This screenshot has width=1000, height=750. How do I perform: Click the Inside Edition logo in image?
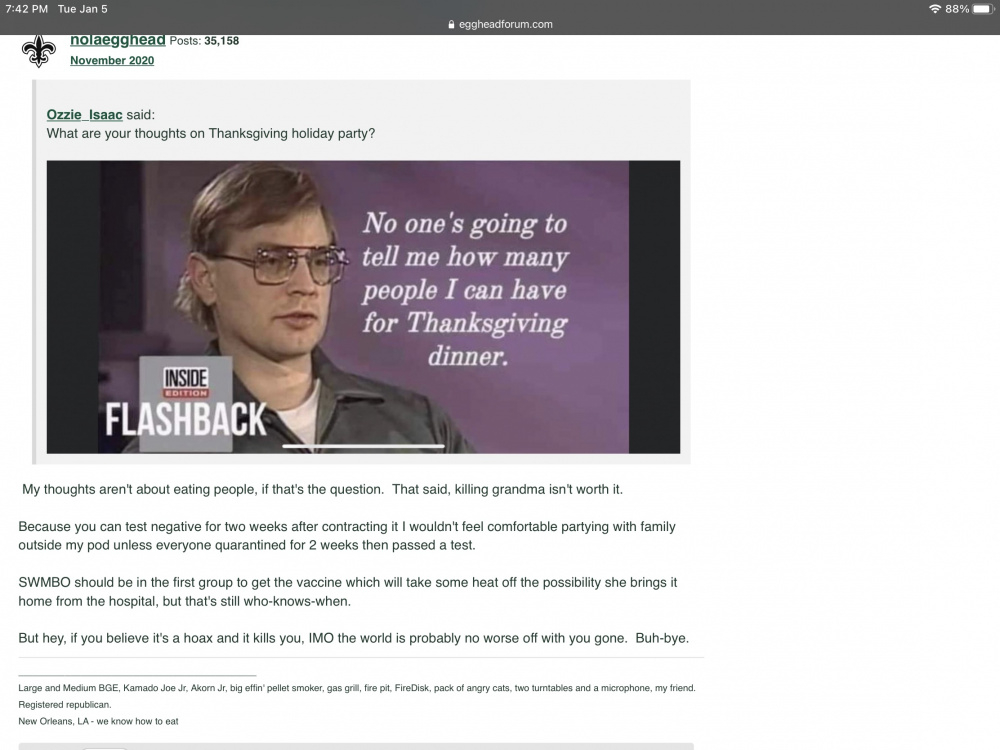tap(186, 381)
